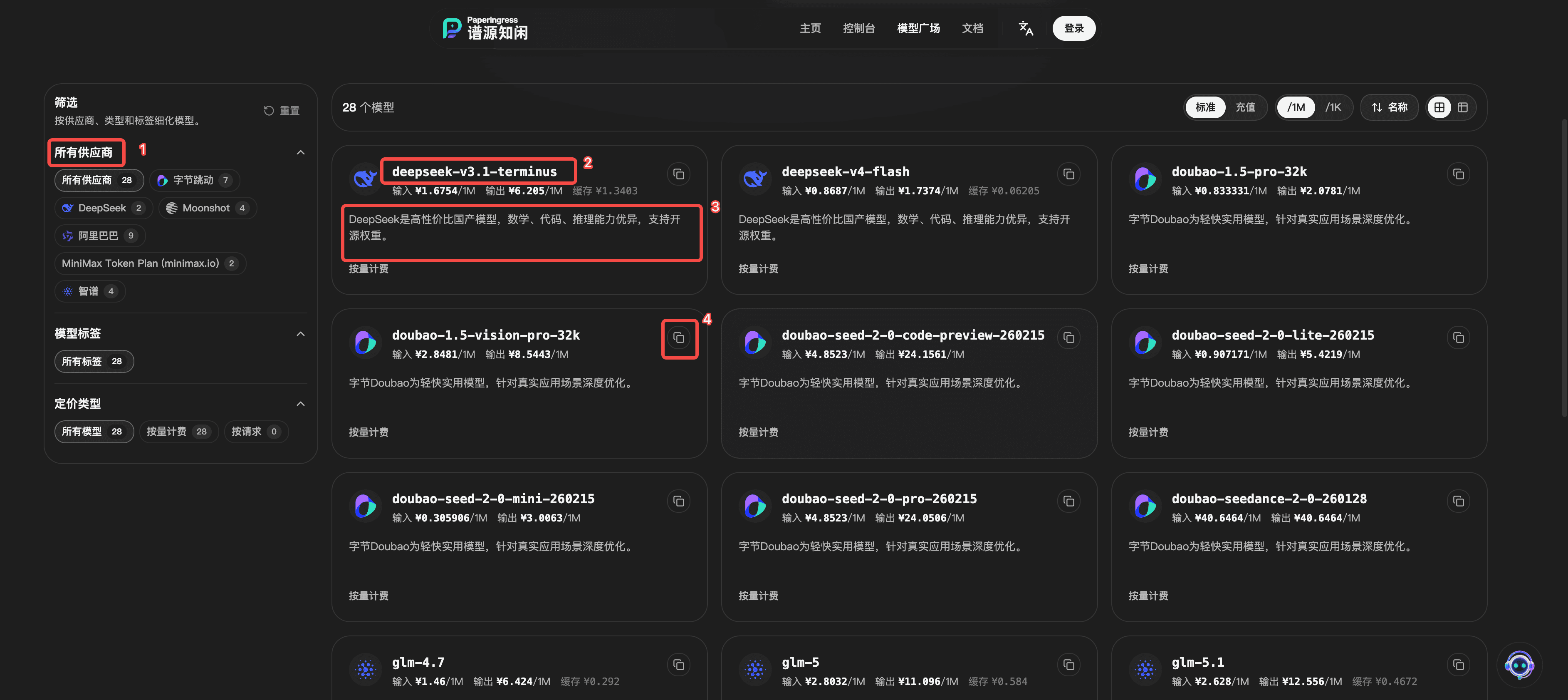Filter by DeepSeek provider
The height and width of the screenshot is (700, 1568).
(103, 209)
